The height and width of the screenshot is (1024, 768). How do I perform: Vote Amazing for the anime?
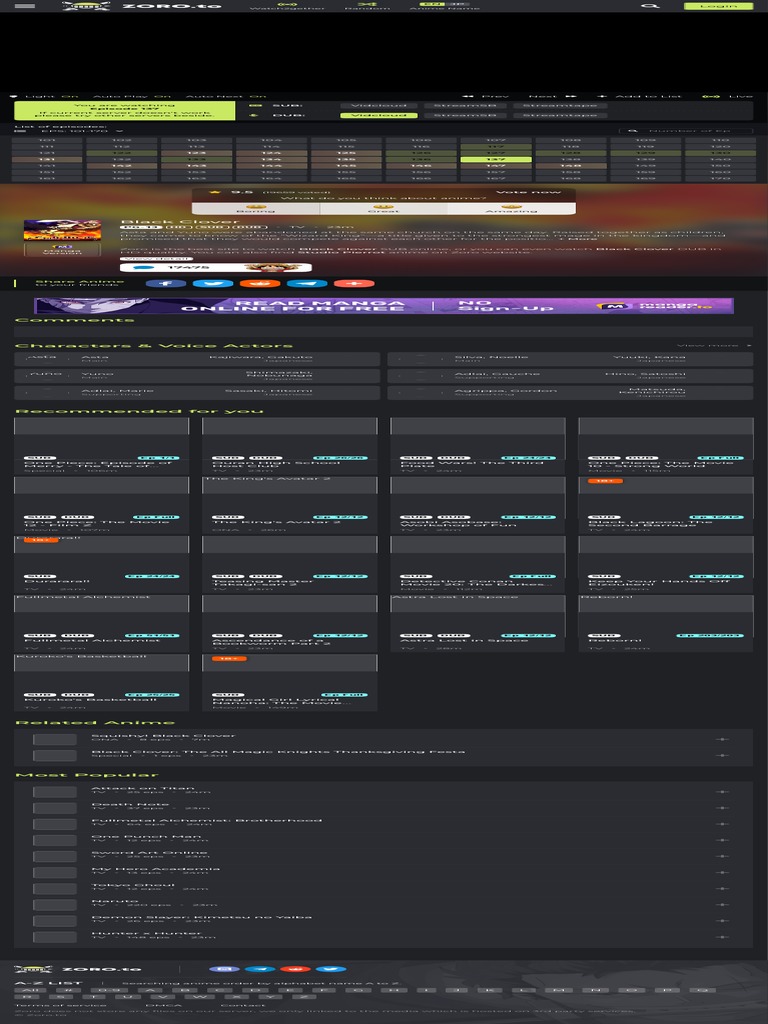coord(511,208)
